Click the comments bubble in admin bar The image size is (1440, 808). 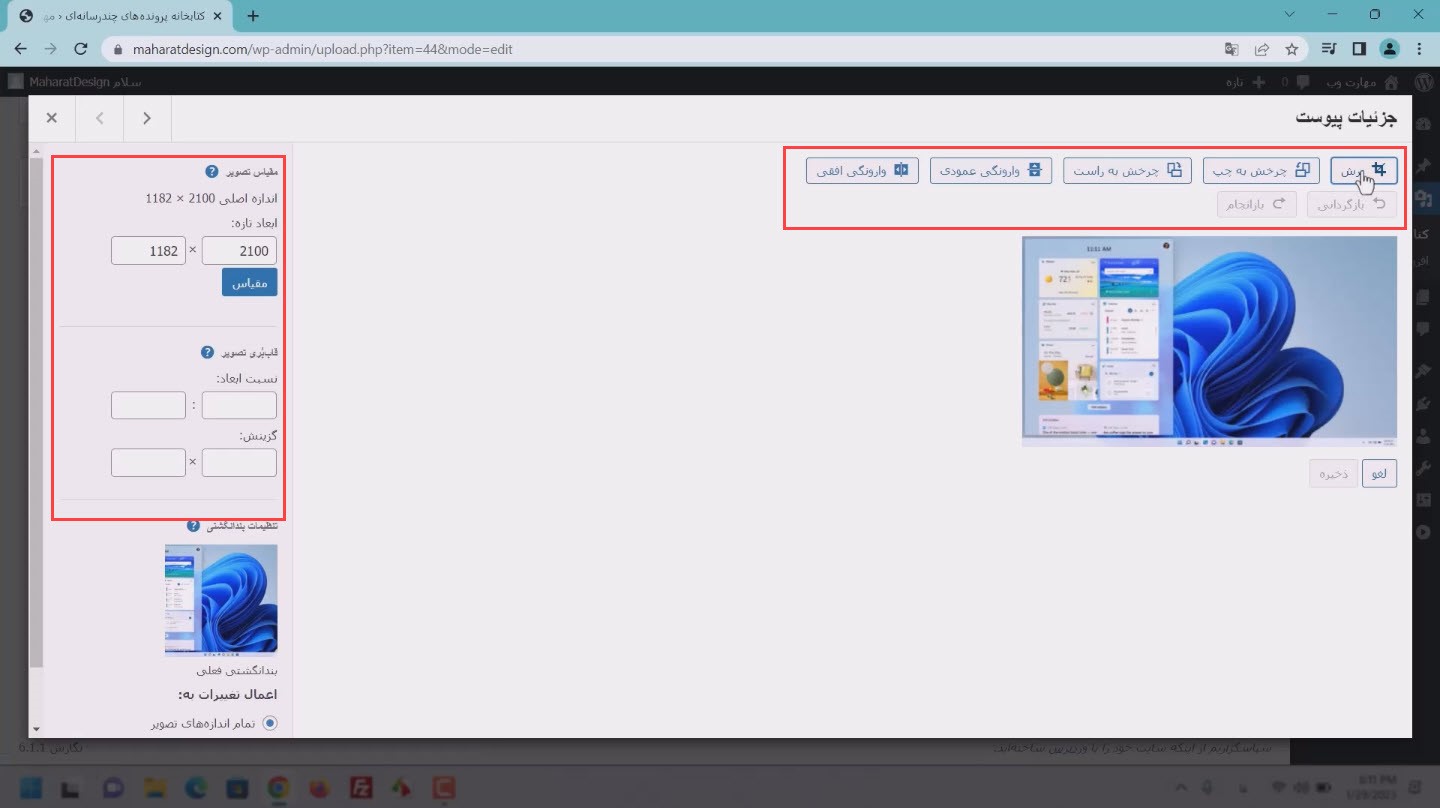1303,82
